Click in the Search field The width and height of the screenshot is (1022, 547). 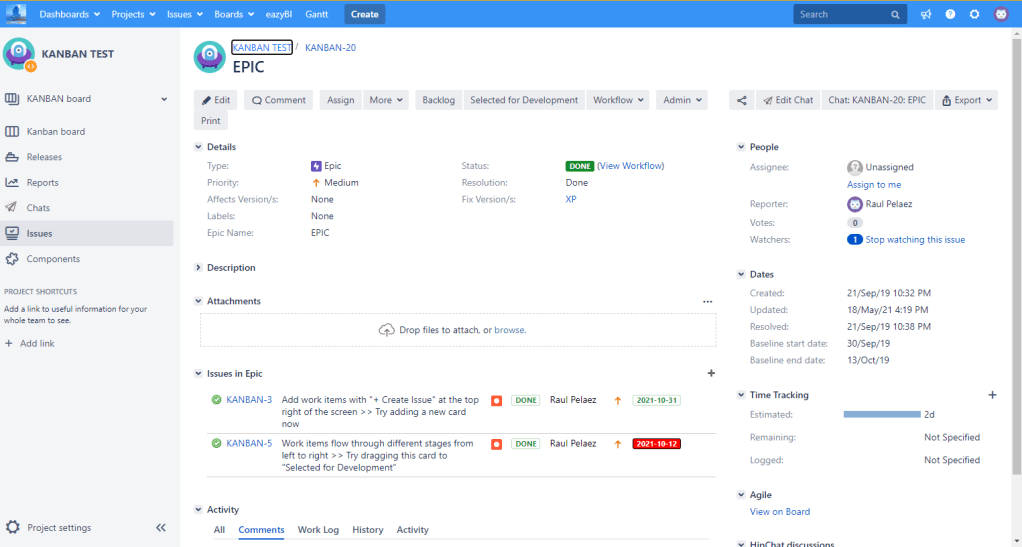[x=842, y=14]
